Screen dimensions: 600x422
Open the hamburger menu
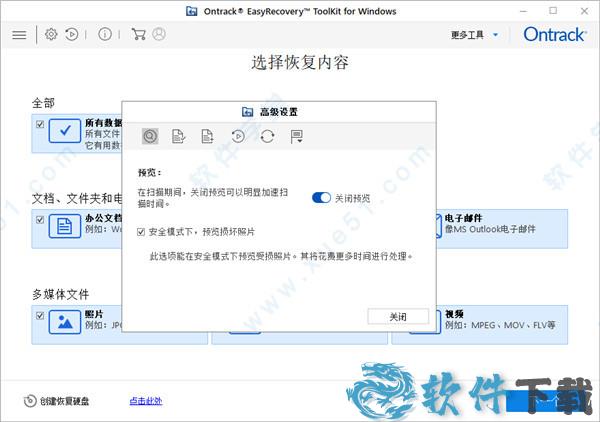click(x=19, y=34)
